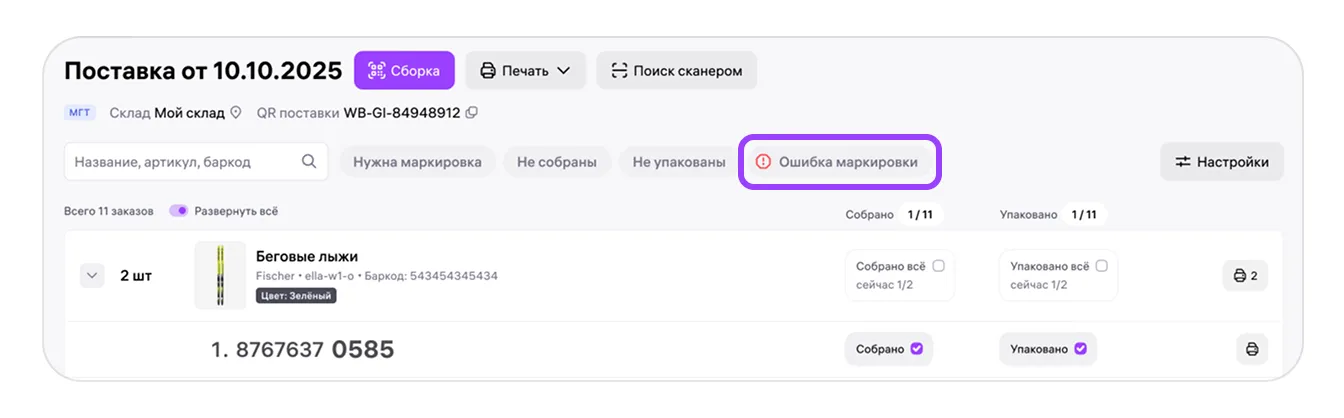Open the Печать dropdown menu
This screenshot has width=1344, height=418.
[526, 70]
